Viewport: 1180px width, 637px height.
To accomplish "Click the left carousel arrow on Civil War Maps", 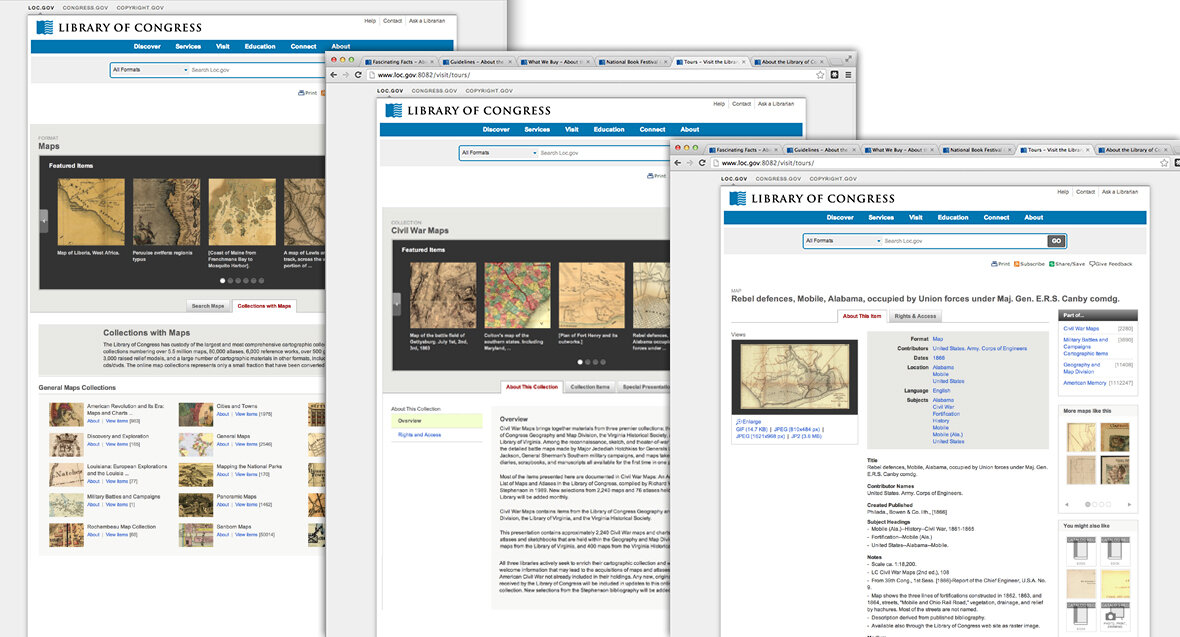I will [x=397, y=304].
